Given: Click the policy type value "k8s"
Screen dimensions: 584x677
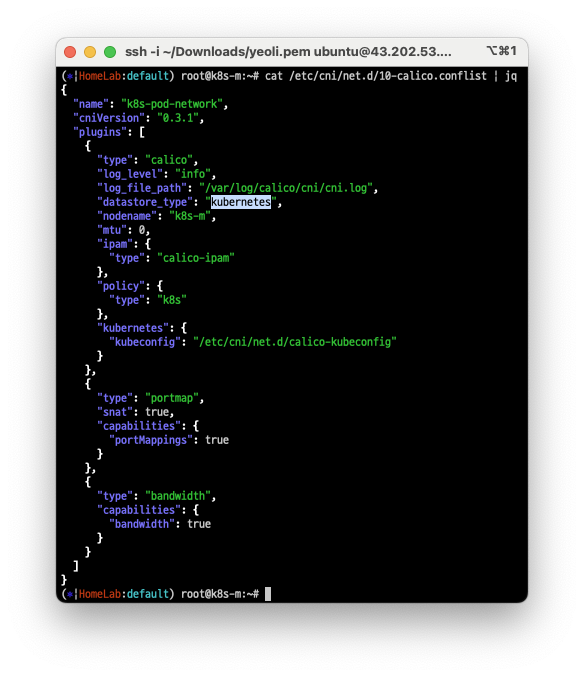Looking at the screenshot, I should tap(172, 300).
